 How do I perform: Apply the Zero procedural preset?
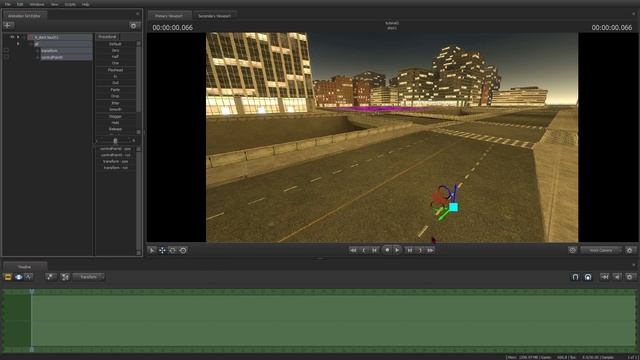click(116, 50)
